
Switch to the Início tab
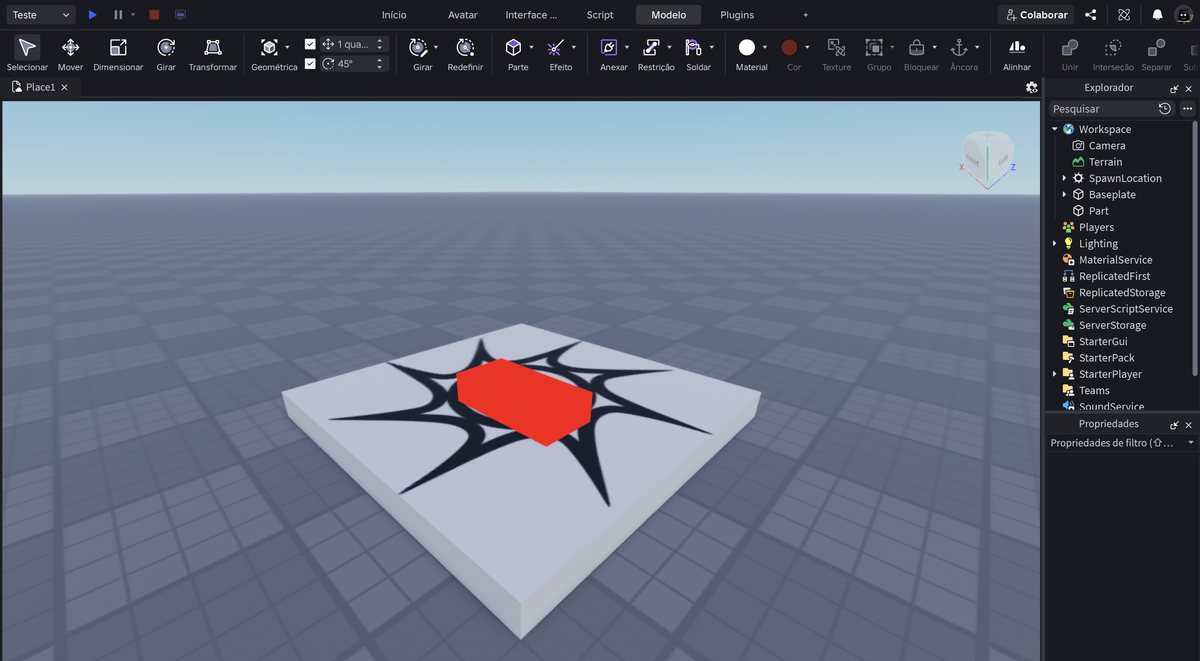pyautogui.click(x=394, y=15)
